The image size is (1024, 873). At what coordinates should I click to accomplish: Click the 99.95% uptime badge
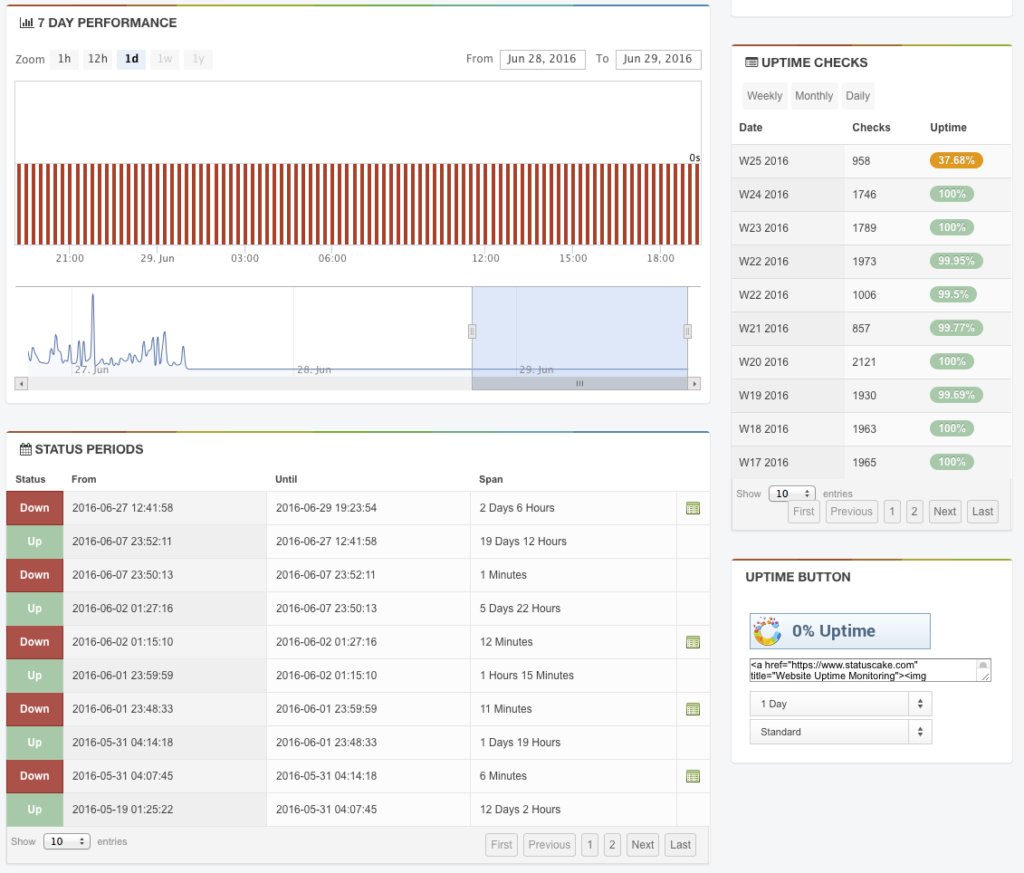[x=956, y=261]
